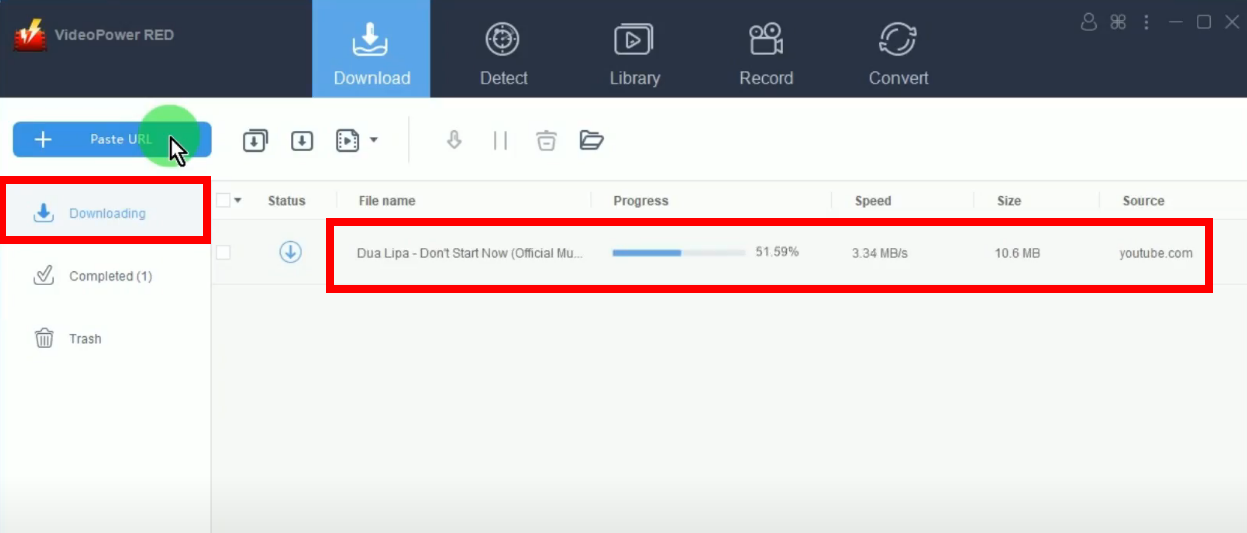Select the Downloading sidebar item

click(105, 213)
